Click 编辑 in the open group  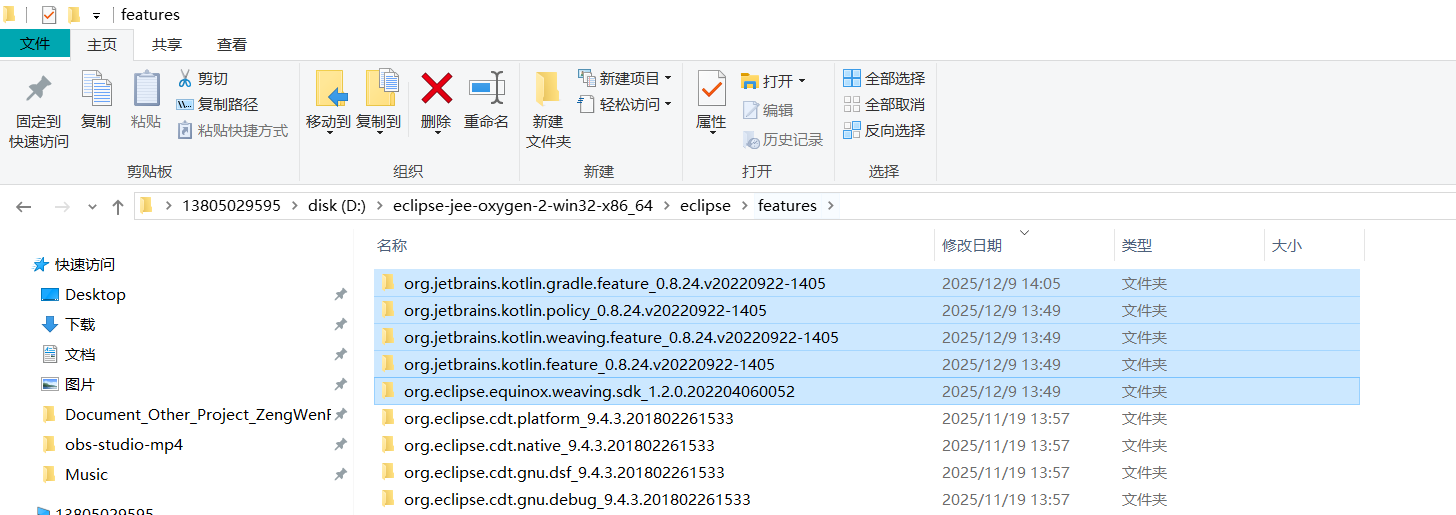point(768,110)
